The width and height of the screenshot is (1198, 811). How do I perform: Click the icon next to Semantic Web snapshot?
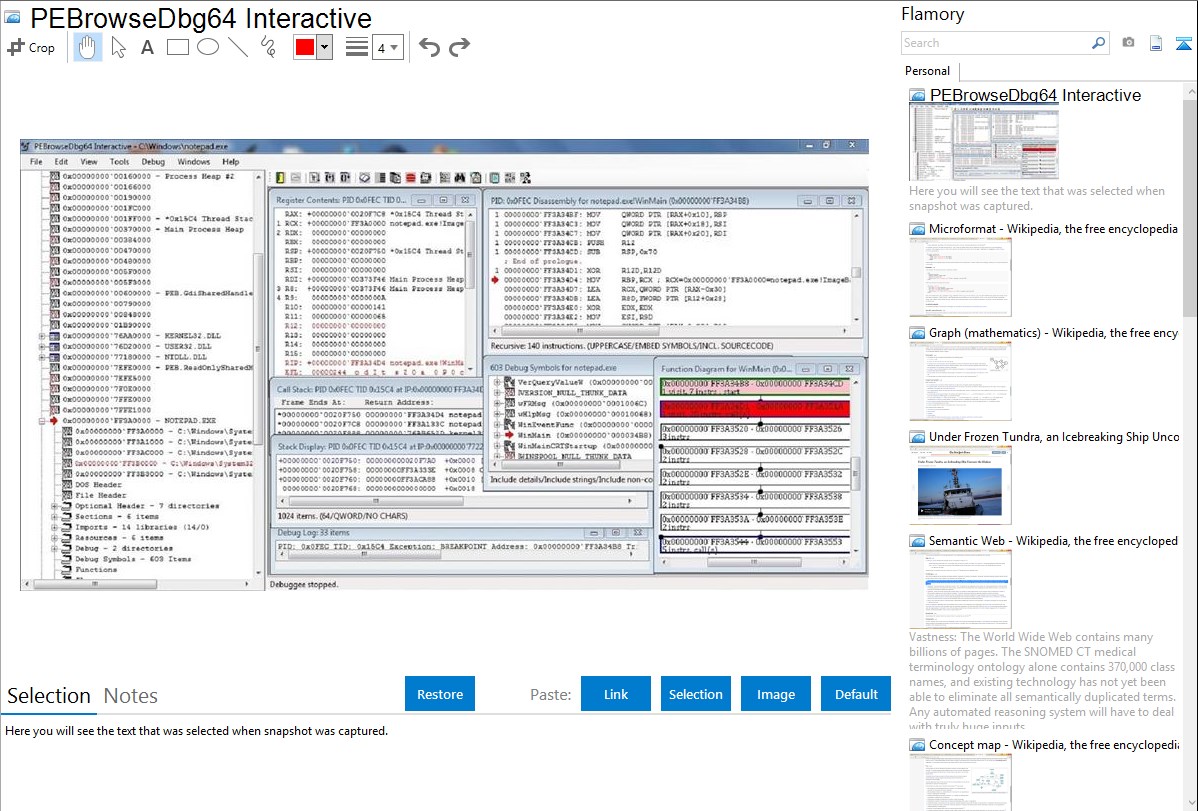tap(917, 541)
